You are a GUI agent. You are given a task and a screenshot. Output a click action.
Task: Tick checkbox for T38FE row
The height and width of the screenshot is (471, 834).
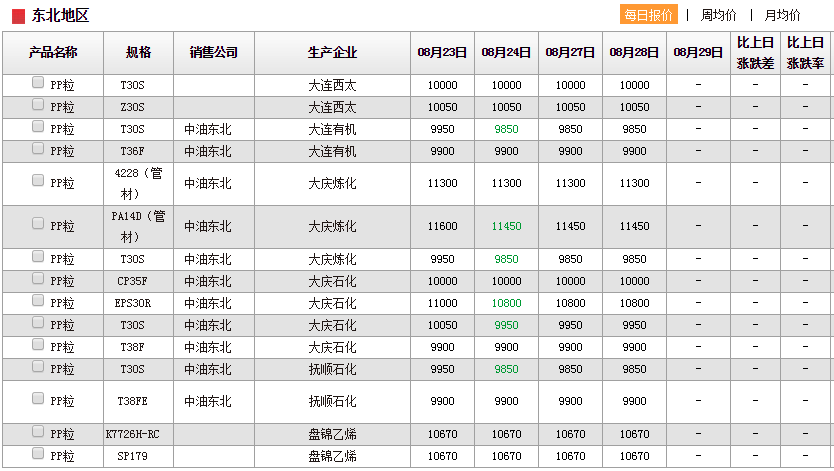pos(38,398)
